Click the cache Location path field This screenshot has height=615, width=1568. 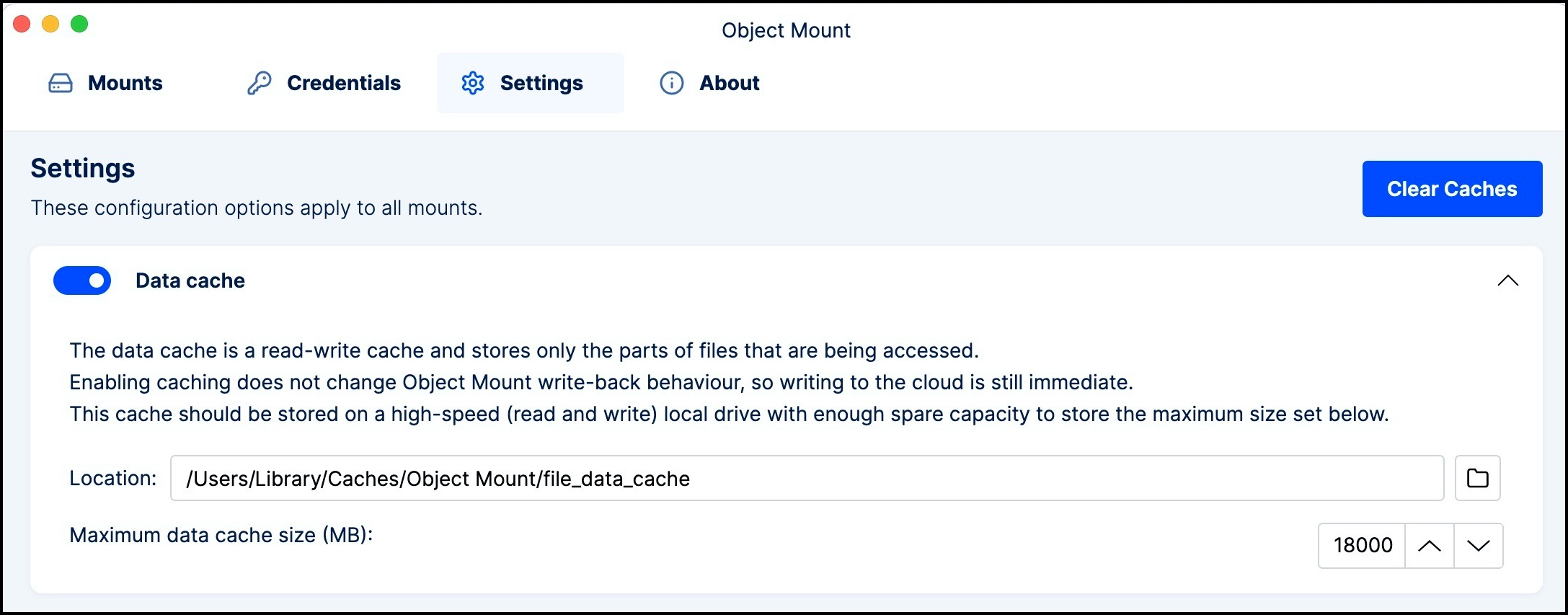point(806,478)
